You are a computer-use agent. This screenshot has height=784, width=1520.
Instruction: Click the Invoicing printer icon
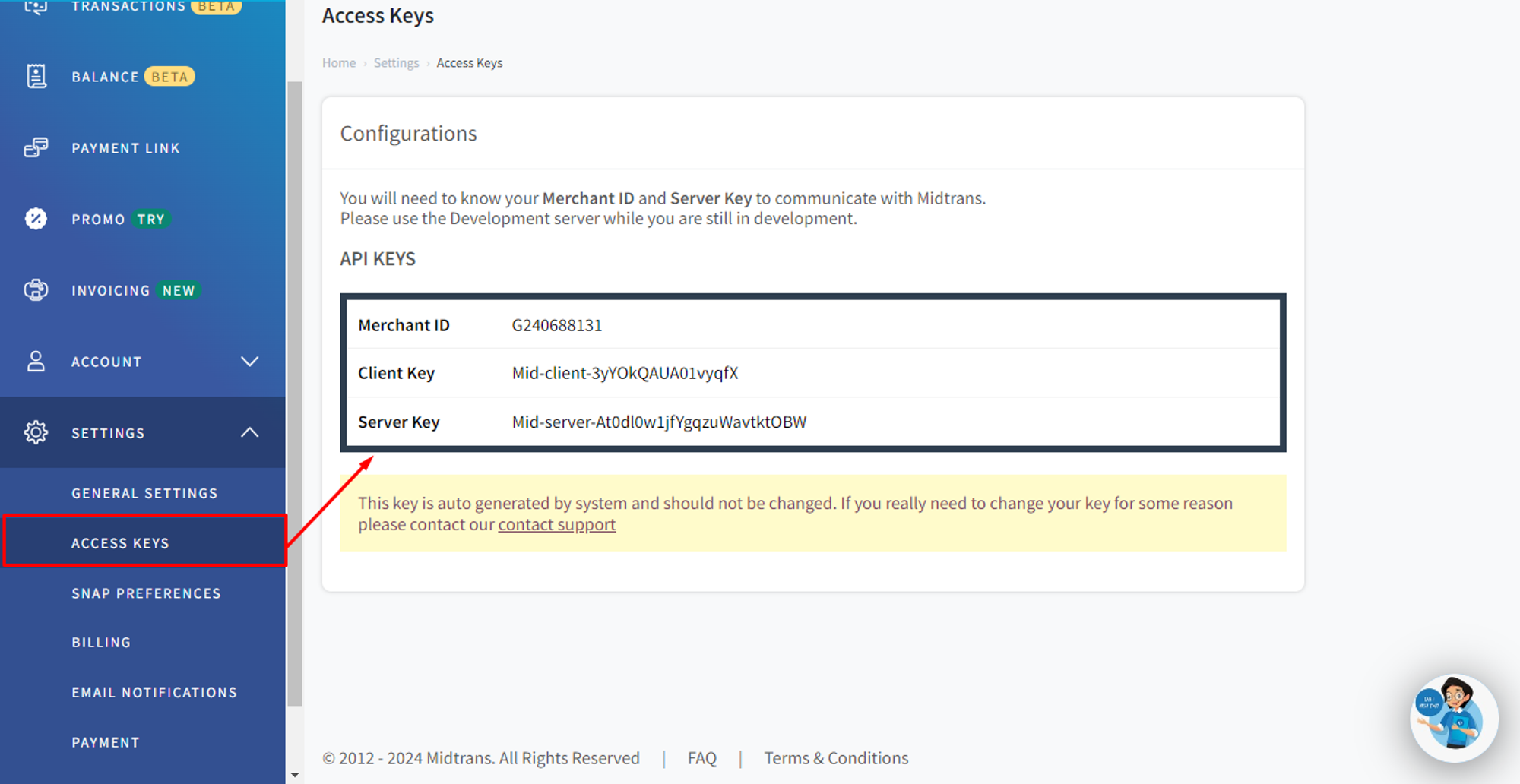[x=36, y=290]
